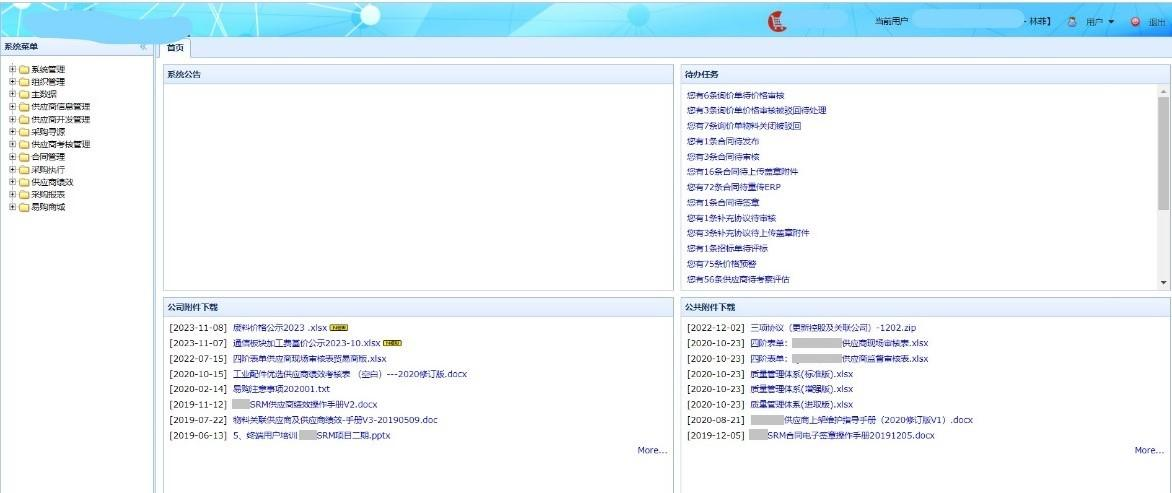Click More... under 公共附件下载
Image resolution: width=1172 pixels, height=493 pixels.
click(x=1148, y=451)
